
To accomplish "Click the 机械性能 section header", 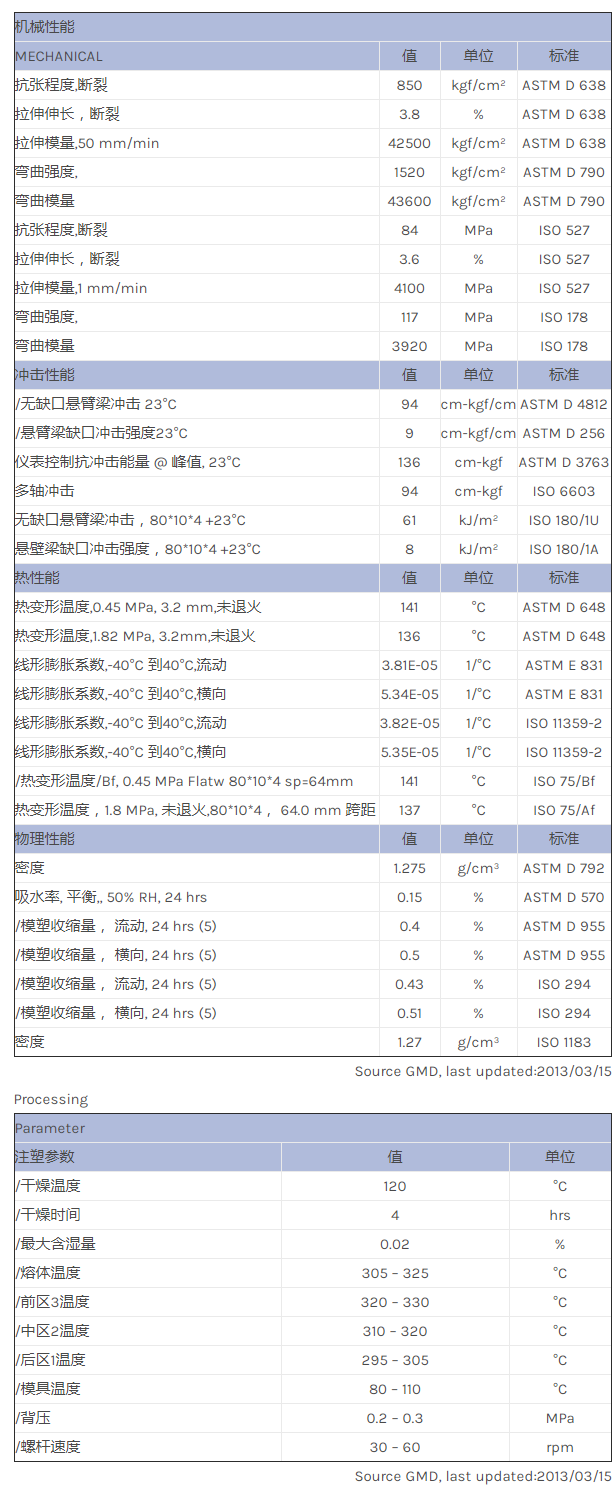I will point(45,27).
